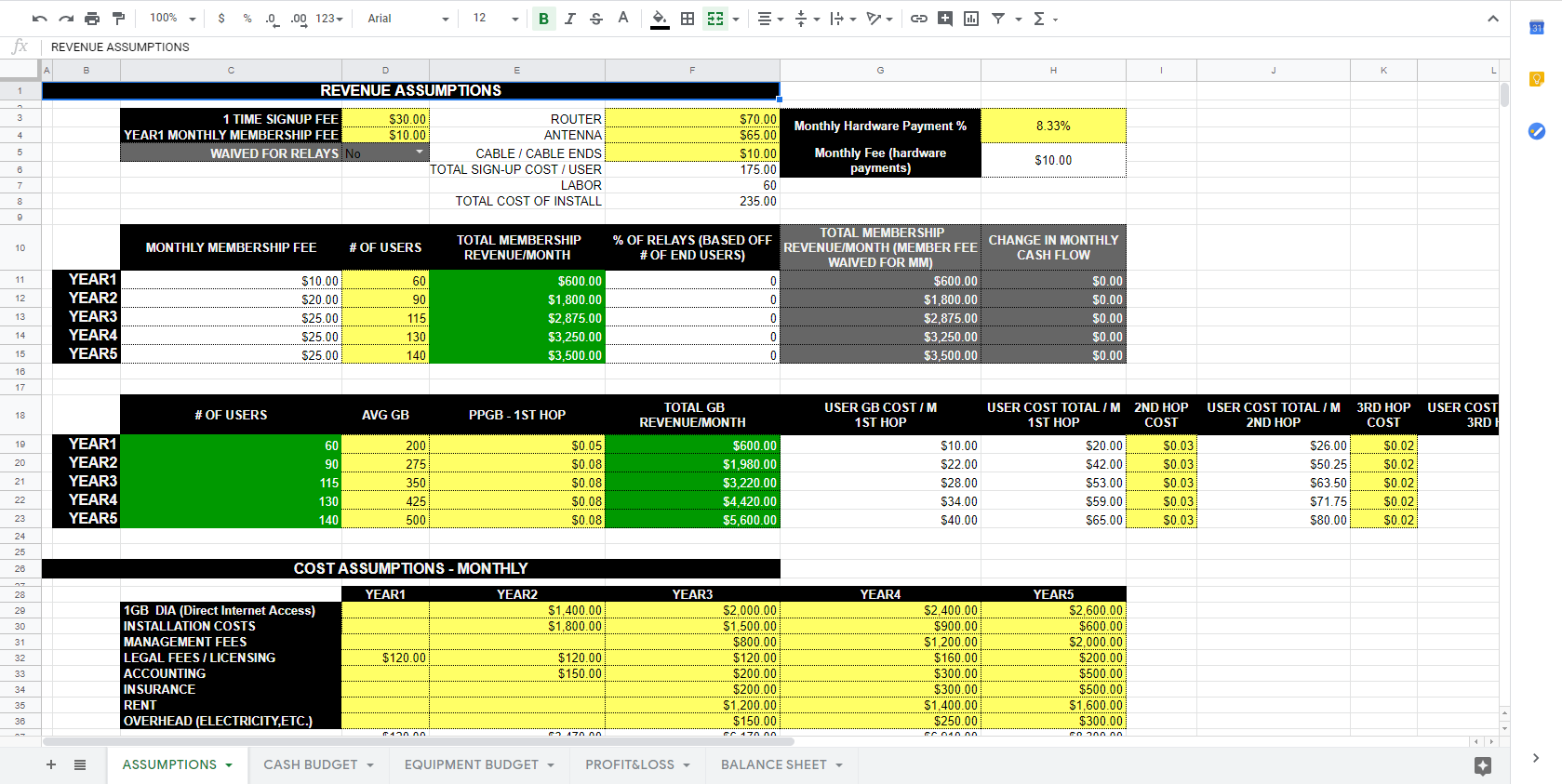This screenshot has width=1562, height=784.
Task: Select the REVENUE ASSUMPTIONS header cell
Action: point(410,90)
